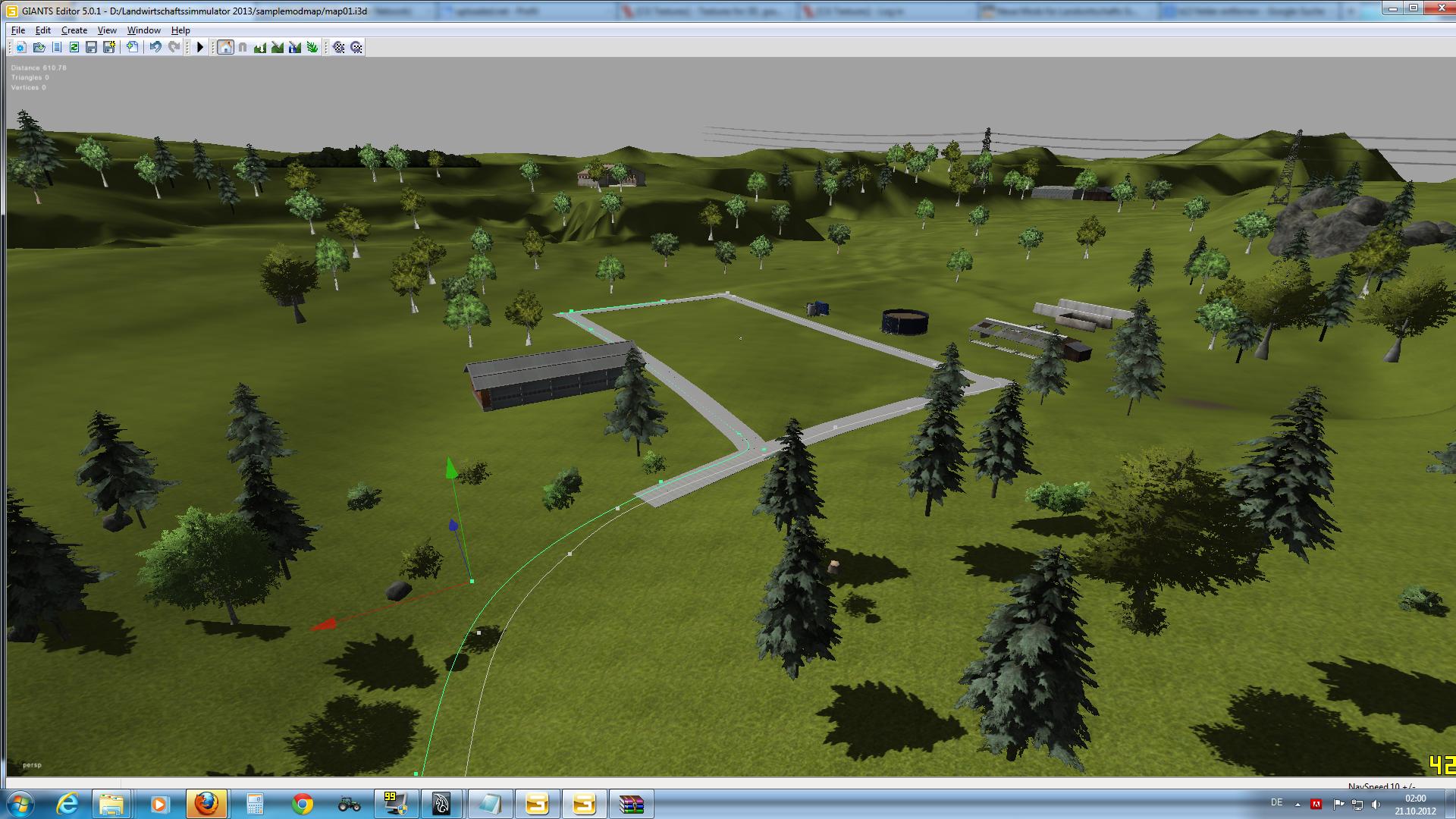Click the green Reload arrows icon
The height and width of the screenshot is (819, 1456).
[74, 47]
